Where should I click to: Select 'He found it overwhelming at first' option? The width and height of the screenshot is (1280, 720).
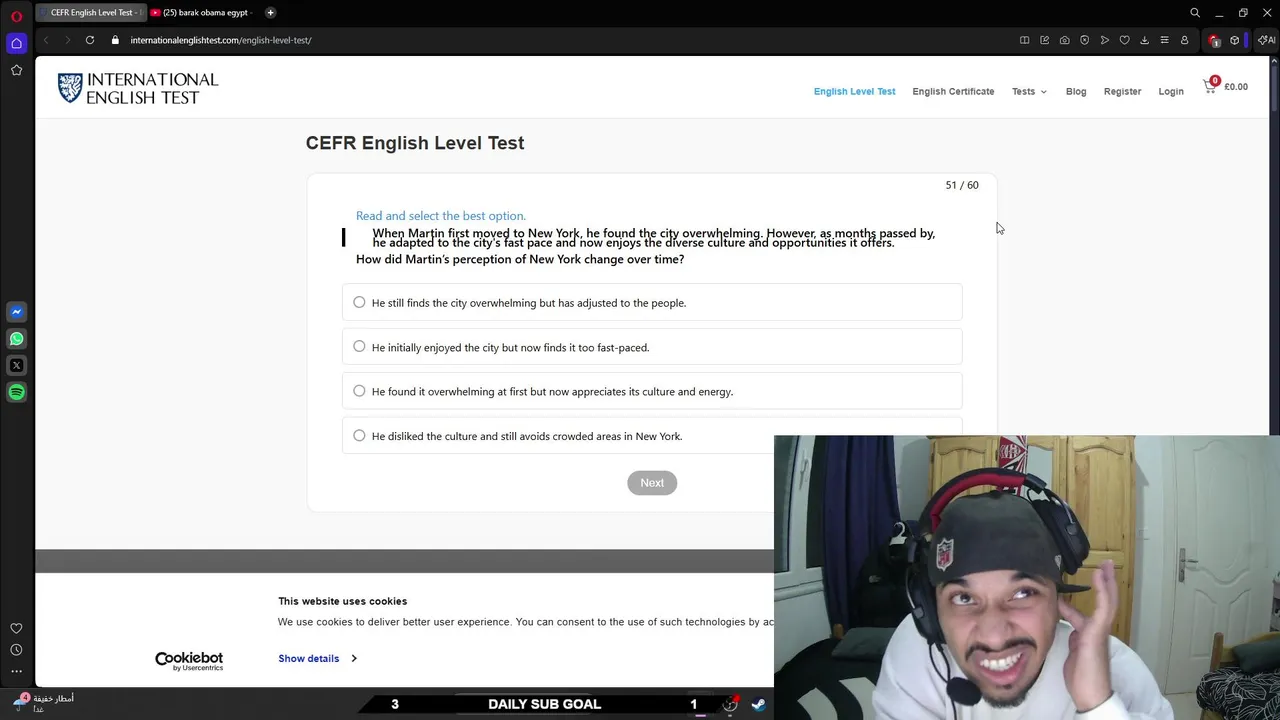[x=652, y=391]
